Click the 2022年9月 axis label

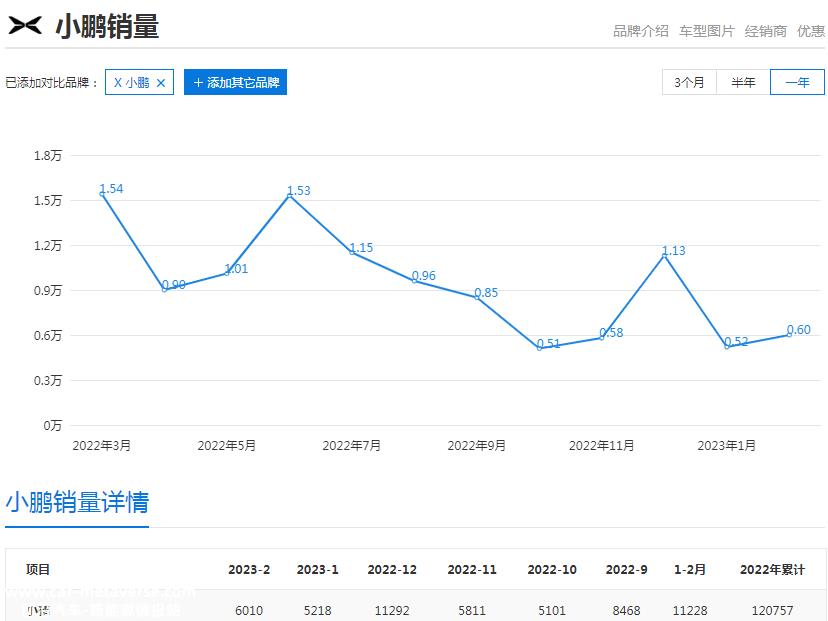pyautogui.click(x=477, y=446)
